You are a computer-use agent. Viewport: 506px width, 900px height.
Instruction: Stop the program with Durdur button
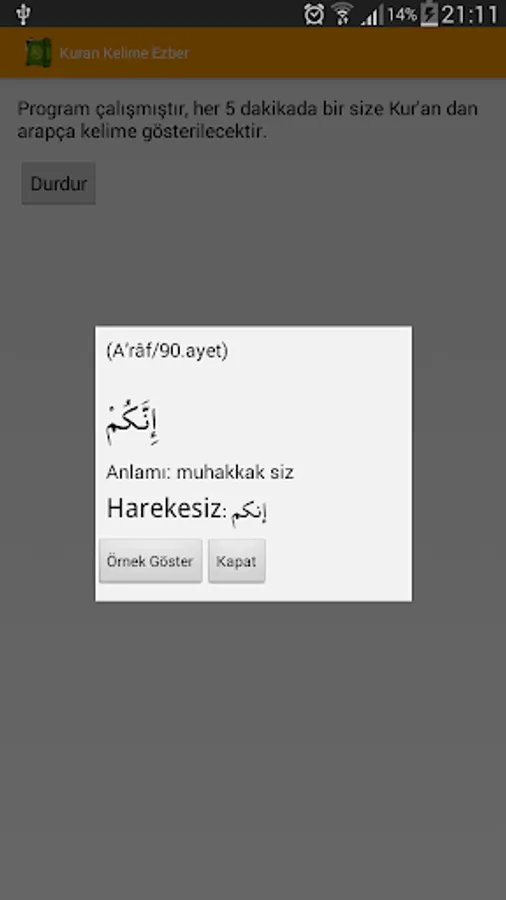tap(59, 184)
